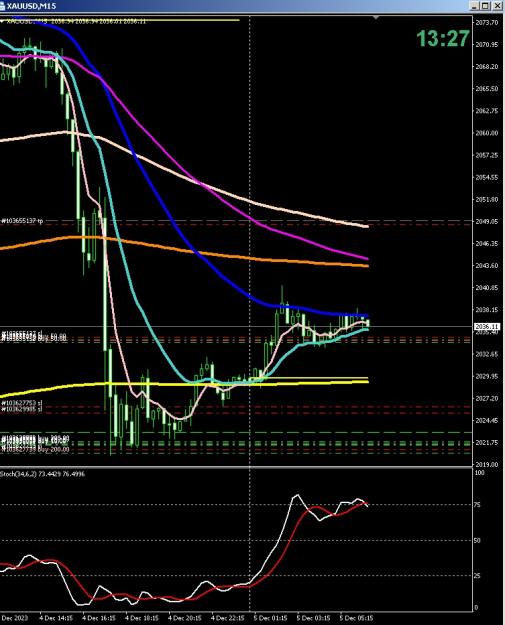Click the grey chart shift triangle marker
The image size is (505, 625).
pos(375,18)
